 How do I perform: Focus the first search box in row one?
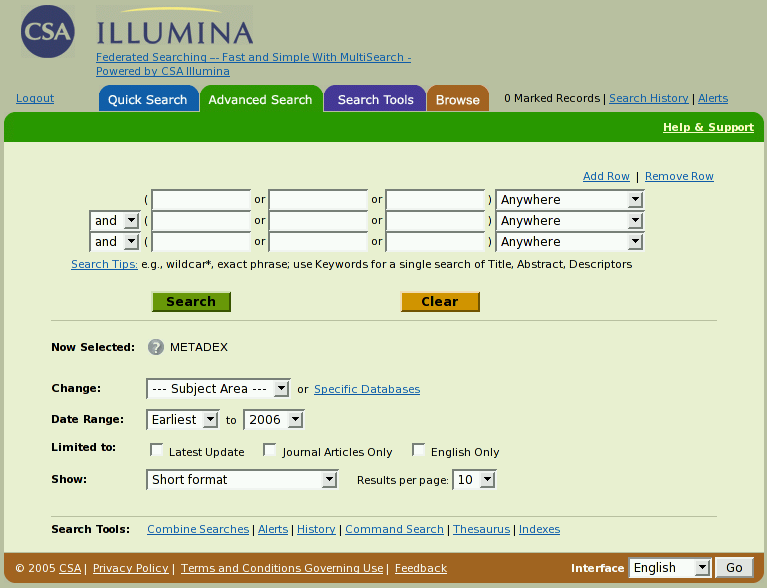[201, 200]
